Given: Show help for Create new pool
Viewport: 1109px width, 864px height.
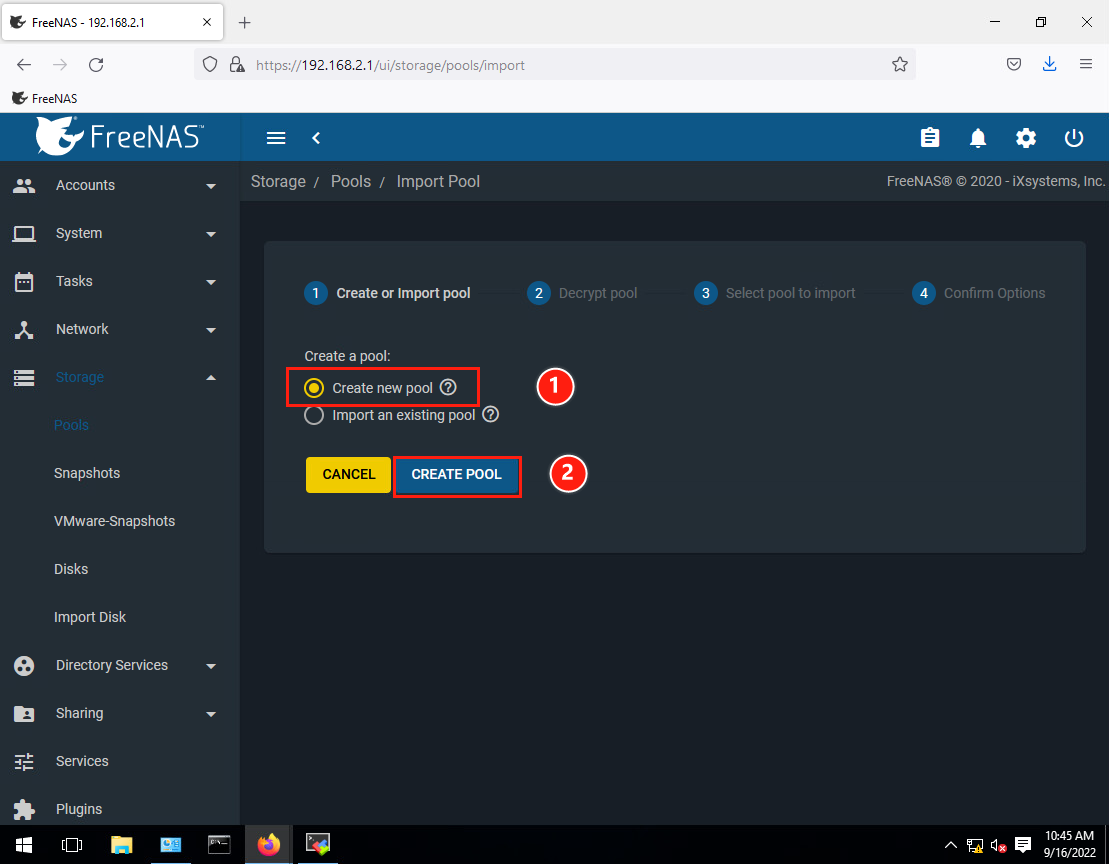Looking at the screenshot, I should (x=448, y=387).
